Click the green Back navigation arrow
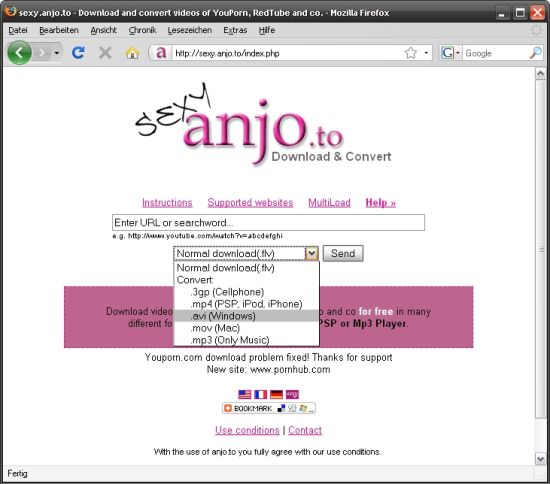Image resolution: width=550 pixels, height=484 pixels. click(x=19, y=53)
